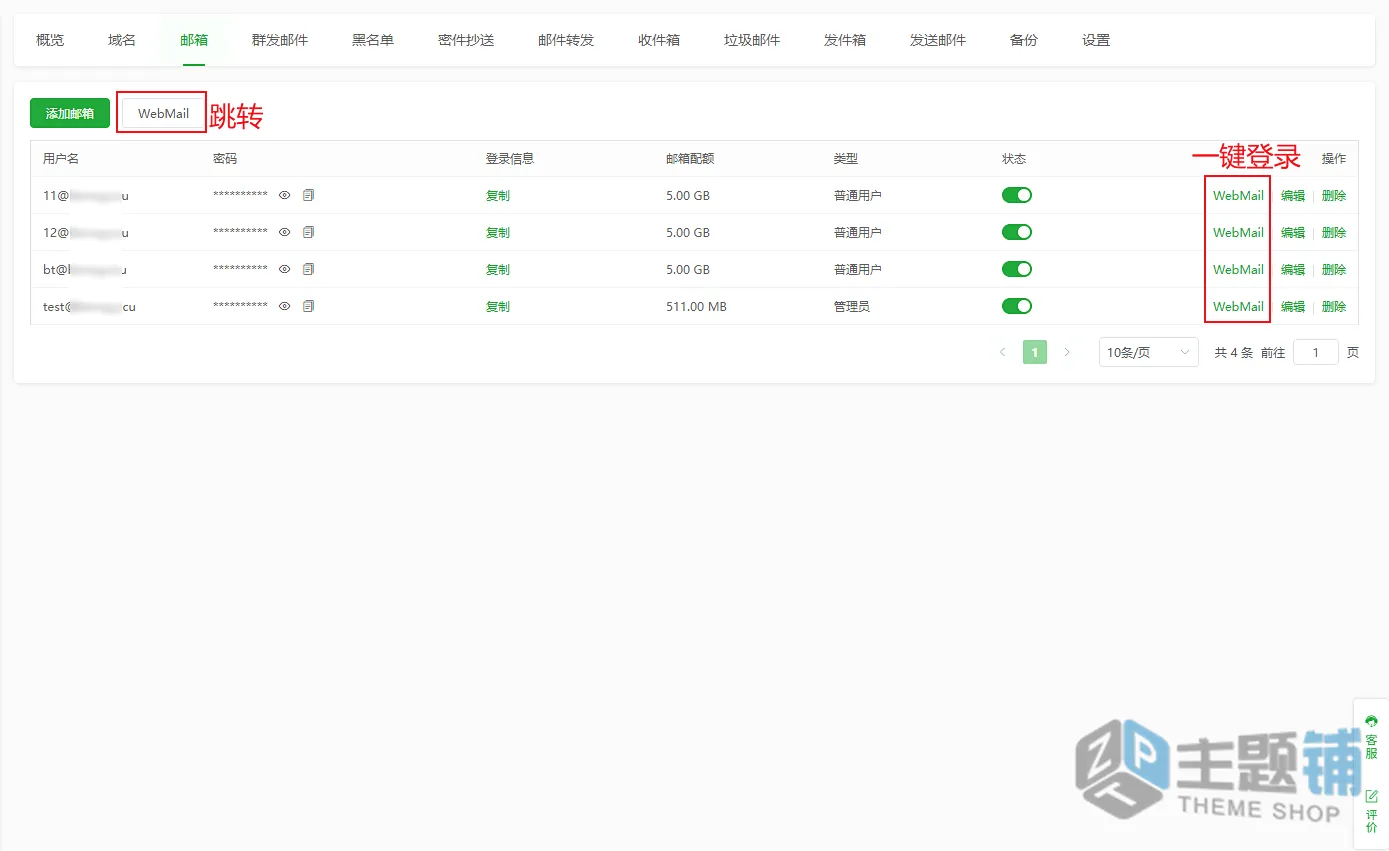Click the green 添加邮箱 button
1389x851 pixels.
coord(70,113)
